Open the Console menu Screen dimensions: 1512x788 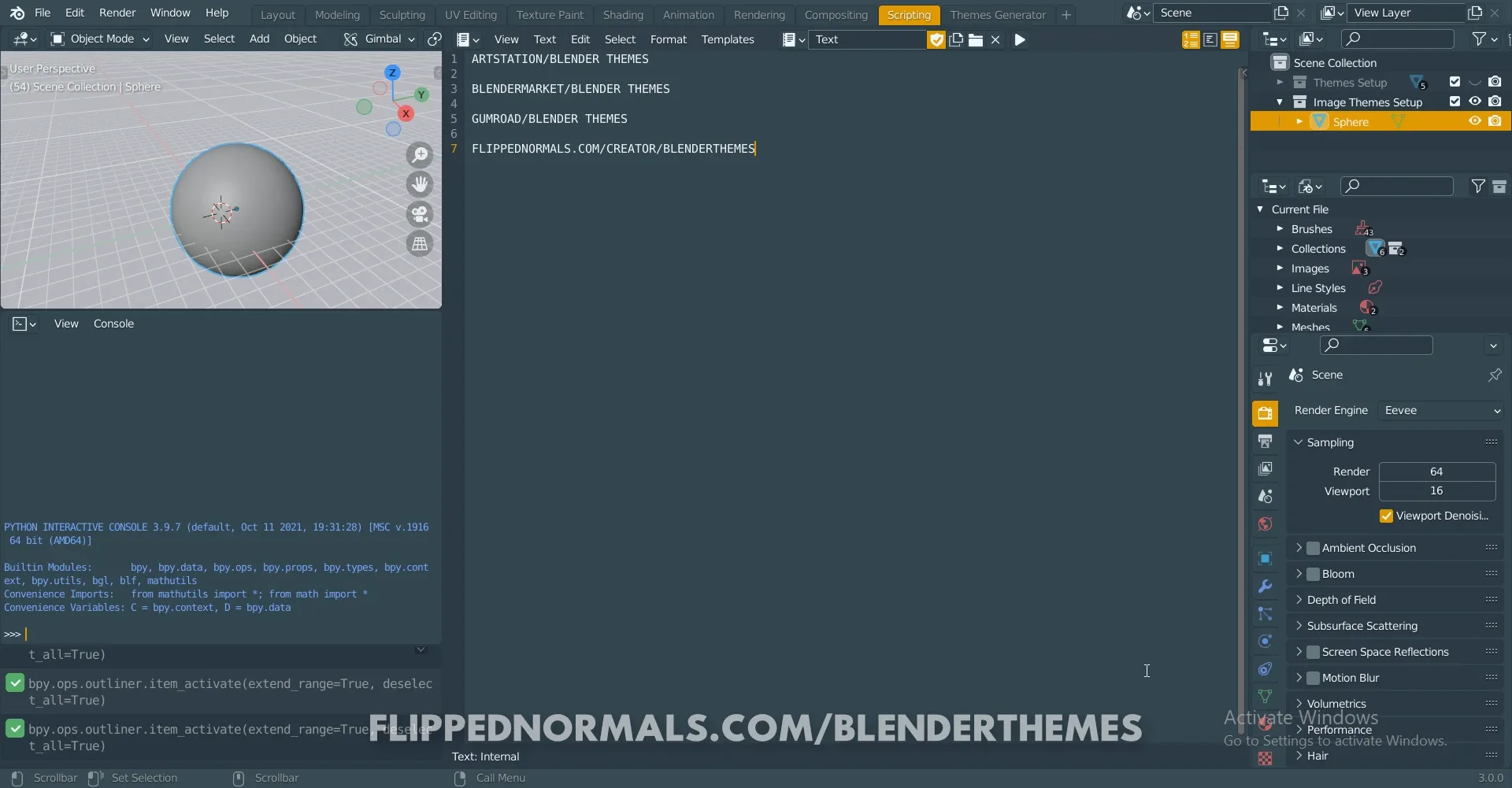pyautogui.click(x=113, y=324)
